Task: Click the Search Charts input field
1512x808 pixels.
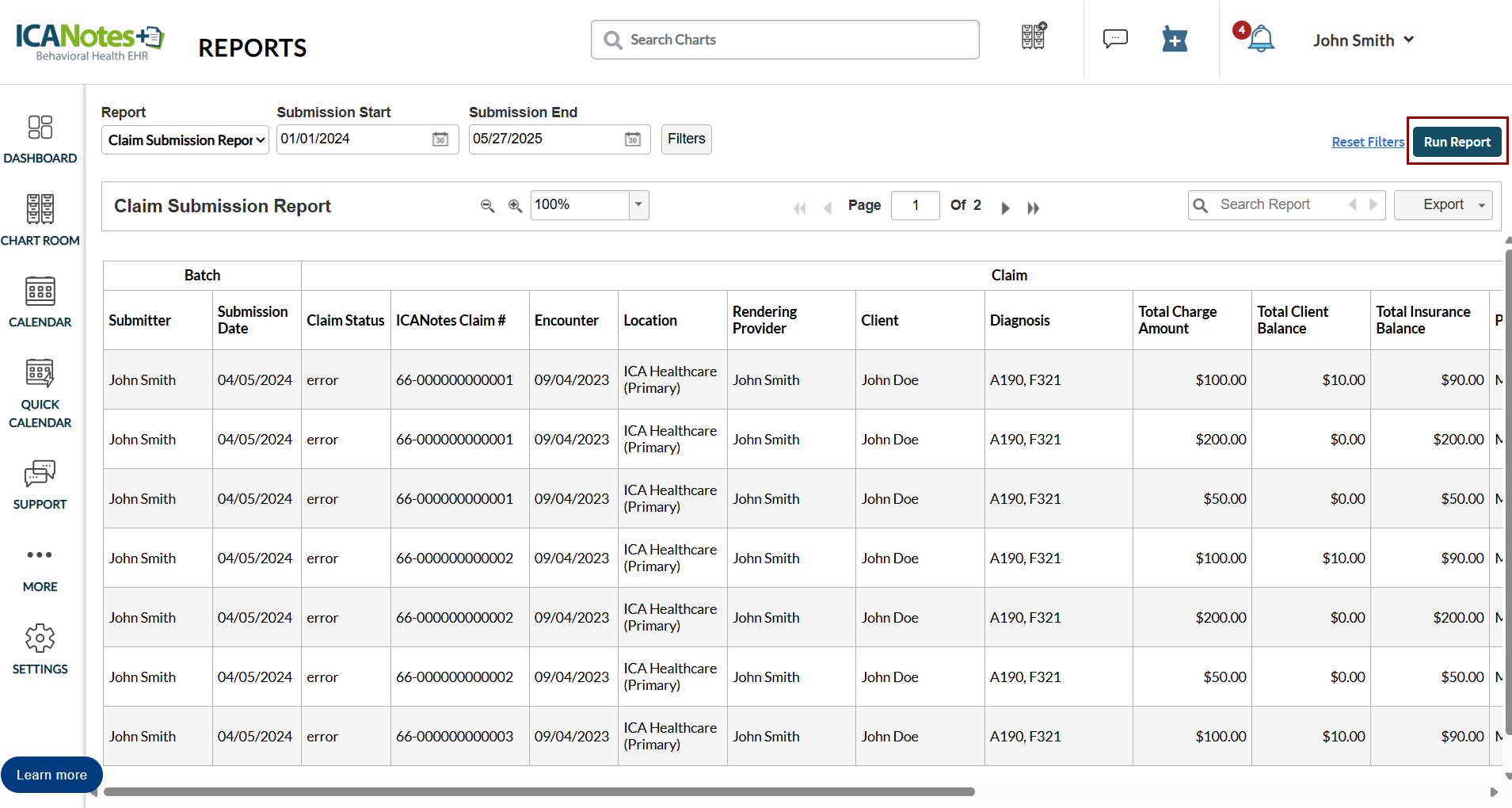Action: (x=785, y=40)
